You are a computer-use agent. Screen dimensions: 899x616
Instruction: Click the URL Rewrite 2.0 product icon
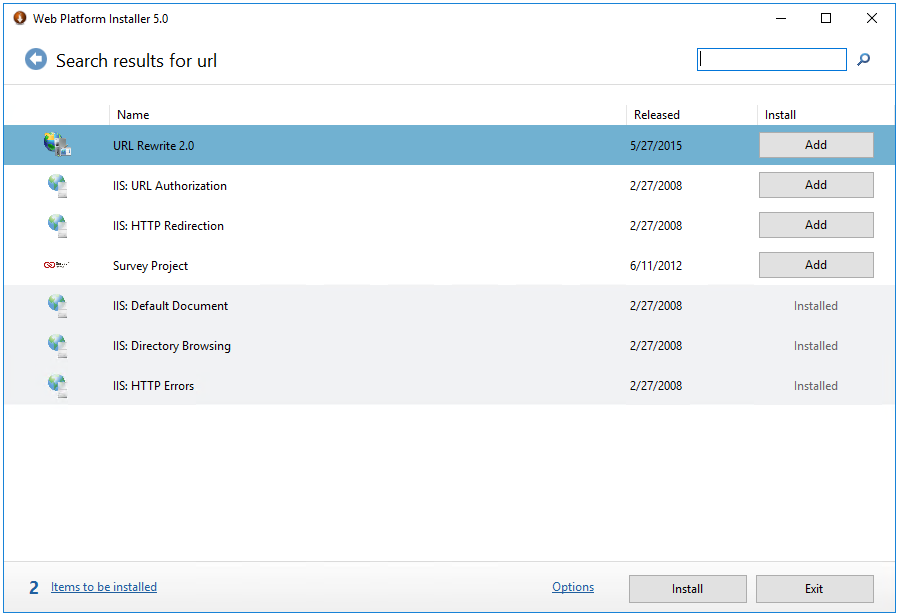[57, 145]
